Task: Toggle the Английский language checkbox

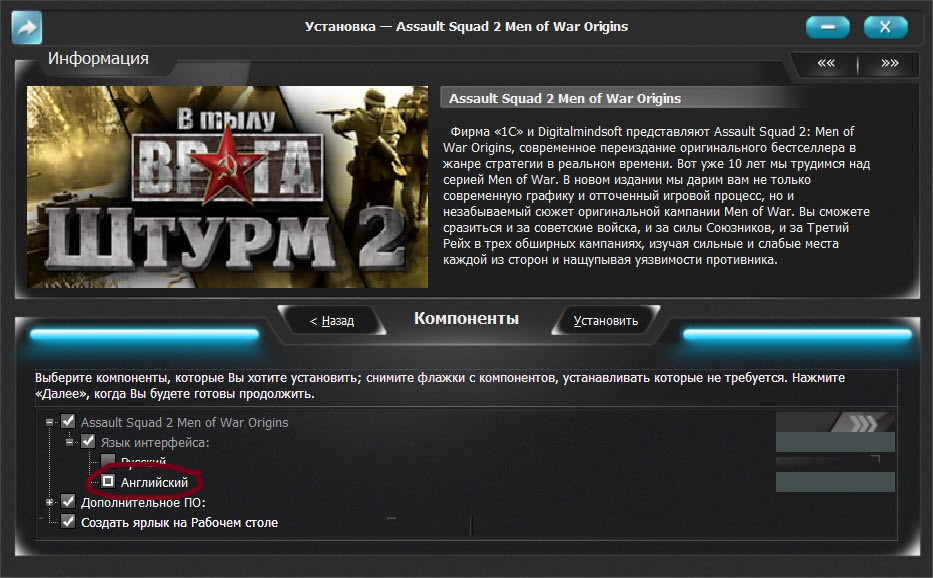Action: pos(108,482)
